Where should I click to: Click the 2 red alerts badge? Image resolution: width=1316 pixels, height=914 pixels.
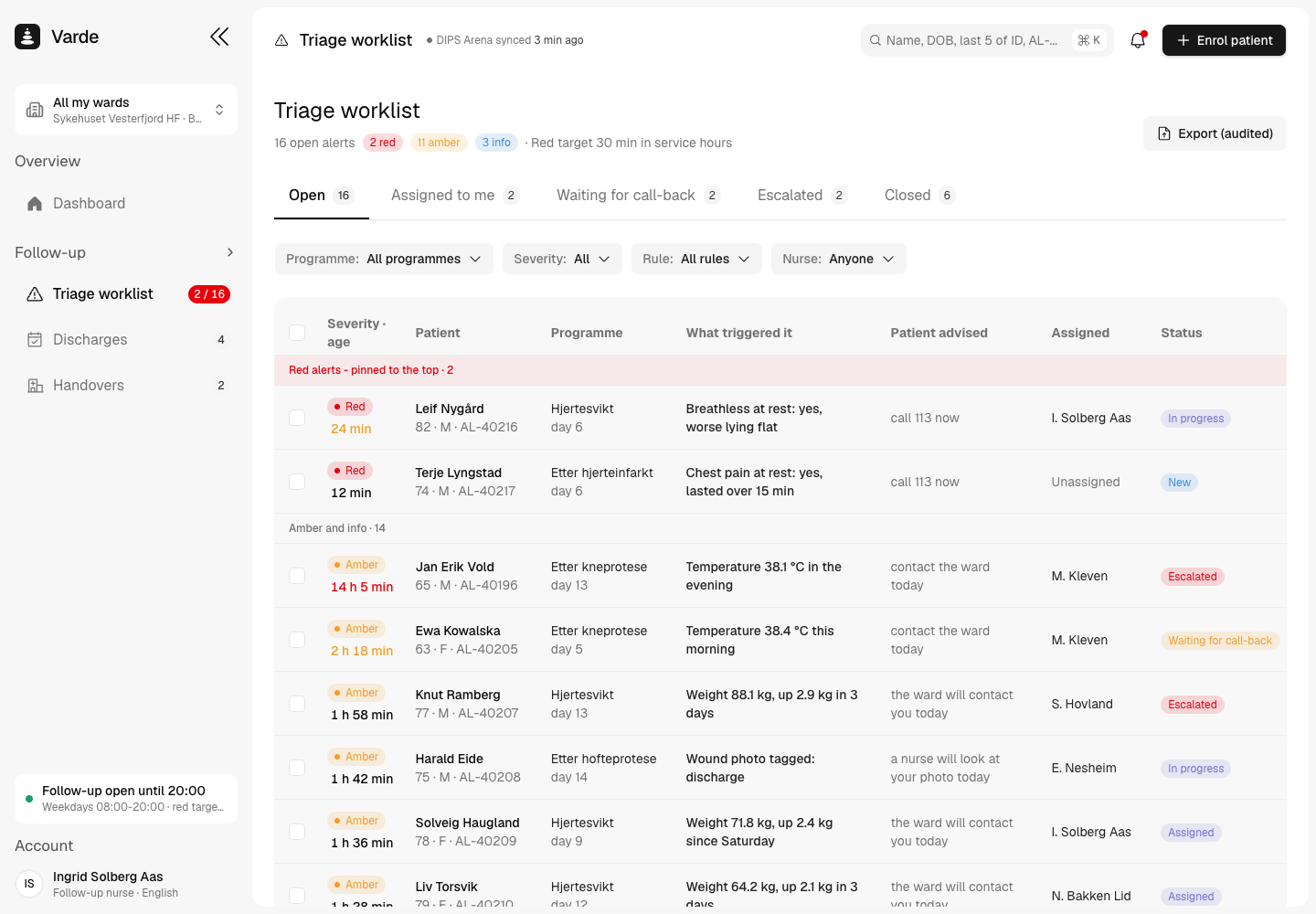[383, 143]
